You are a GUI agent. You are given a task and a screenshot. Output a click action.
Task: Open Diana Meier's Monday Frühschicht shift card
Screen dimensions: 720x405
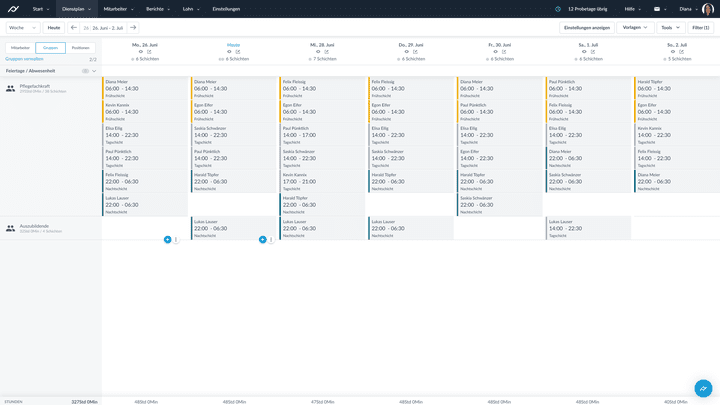pyautogui.click(x=145, y=87)
